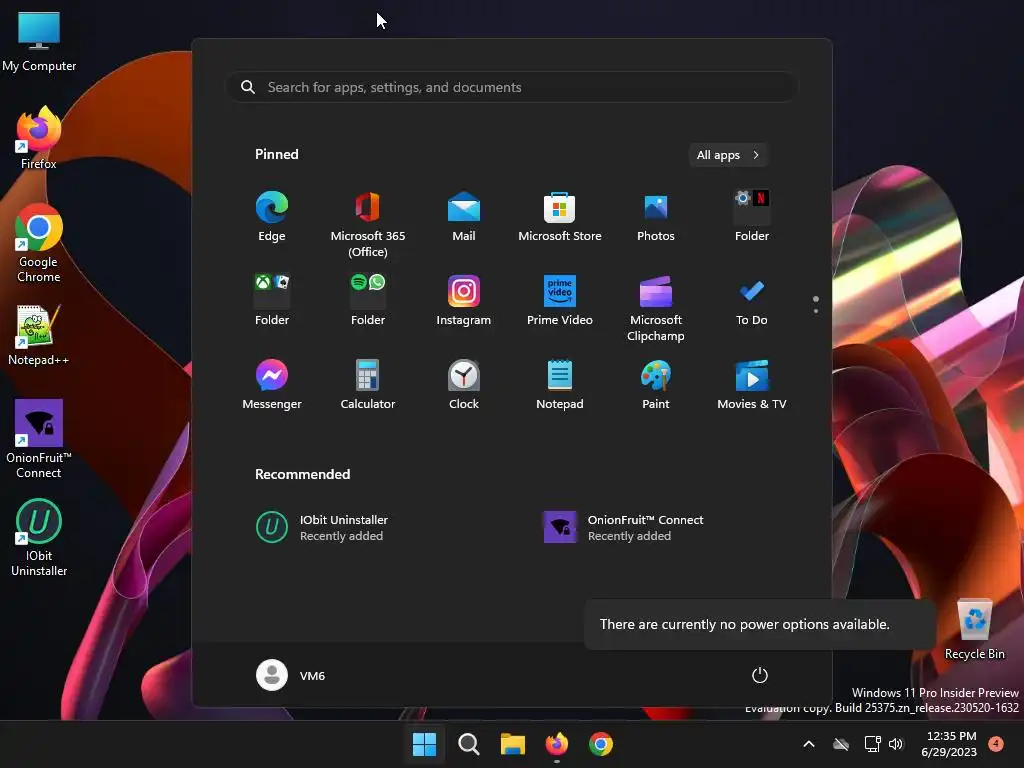
Task: Open volume control in system tray
Action: (x=896, y=744)
